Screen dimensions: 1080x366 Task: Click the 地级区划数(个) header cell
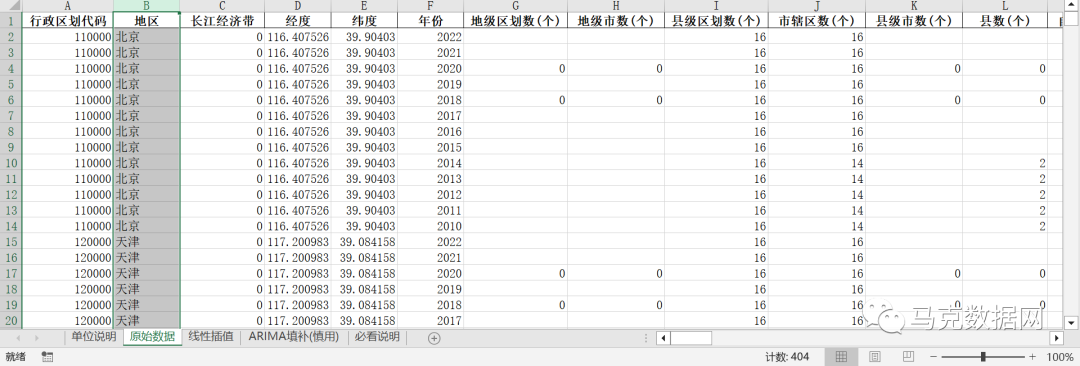click(x=515, y=21)
